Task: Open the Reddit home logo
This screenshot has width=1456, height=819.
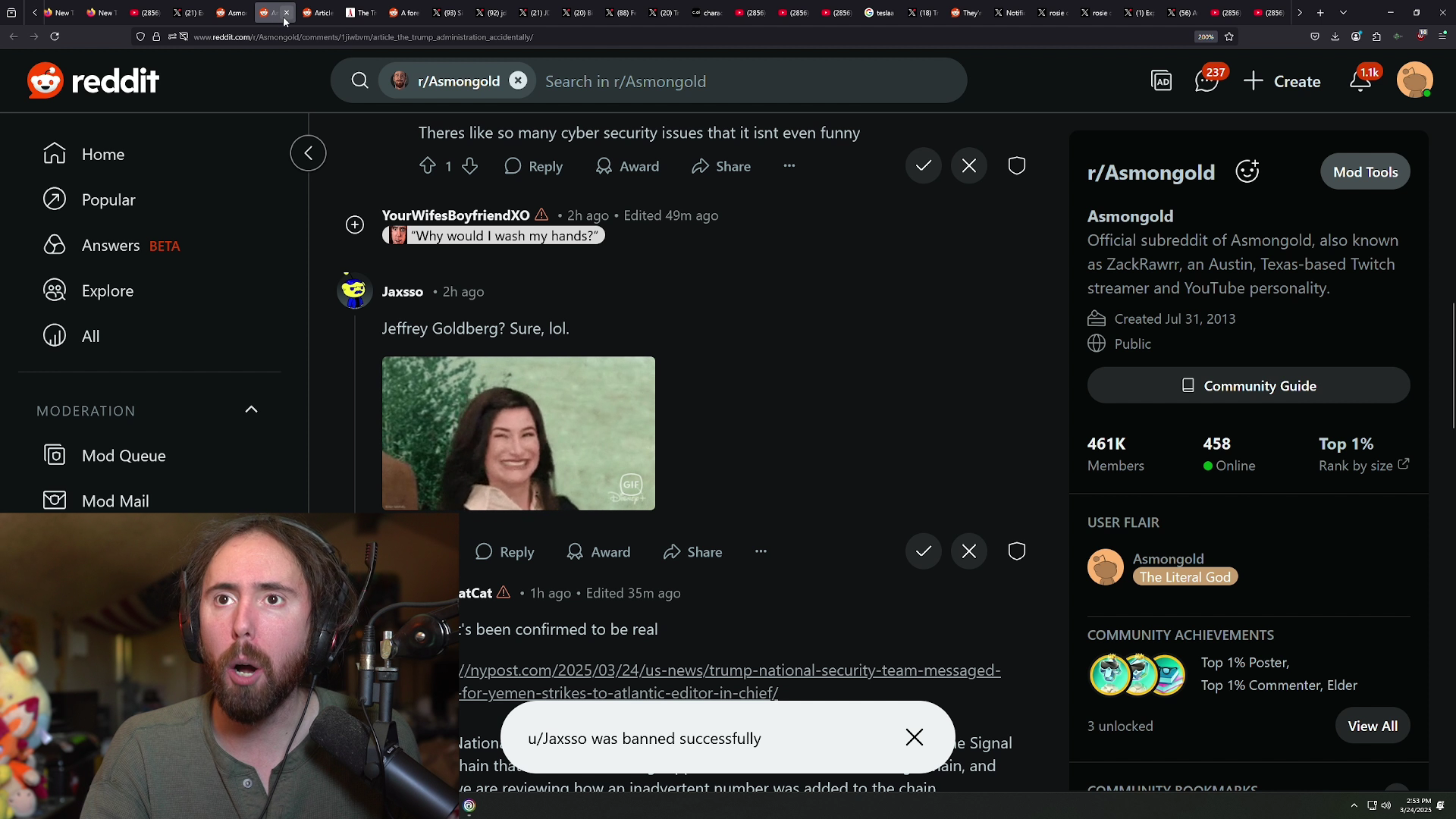Action: (93, 80)
